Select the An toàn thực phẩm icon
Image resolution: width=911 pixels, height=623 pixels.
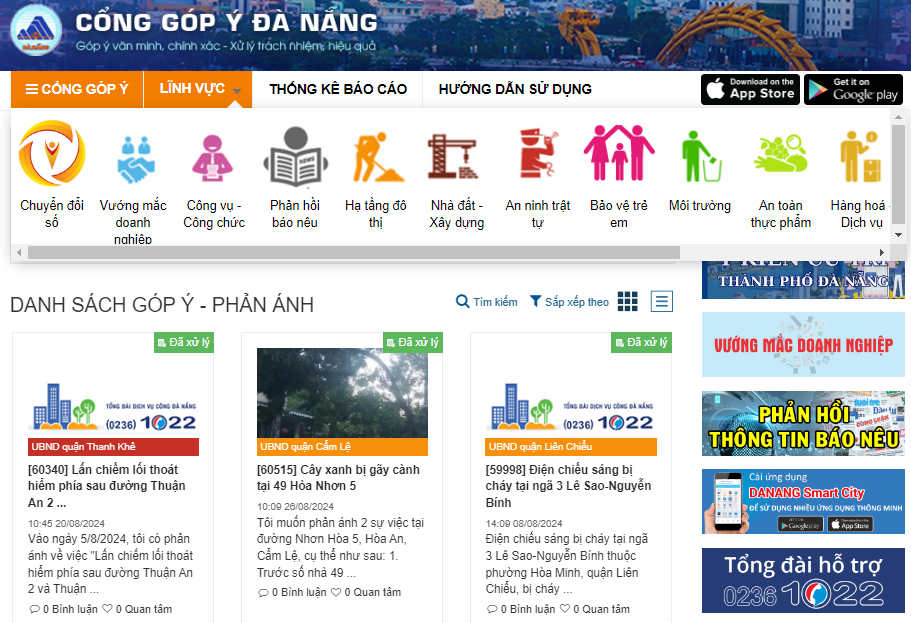coord(781,153)
